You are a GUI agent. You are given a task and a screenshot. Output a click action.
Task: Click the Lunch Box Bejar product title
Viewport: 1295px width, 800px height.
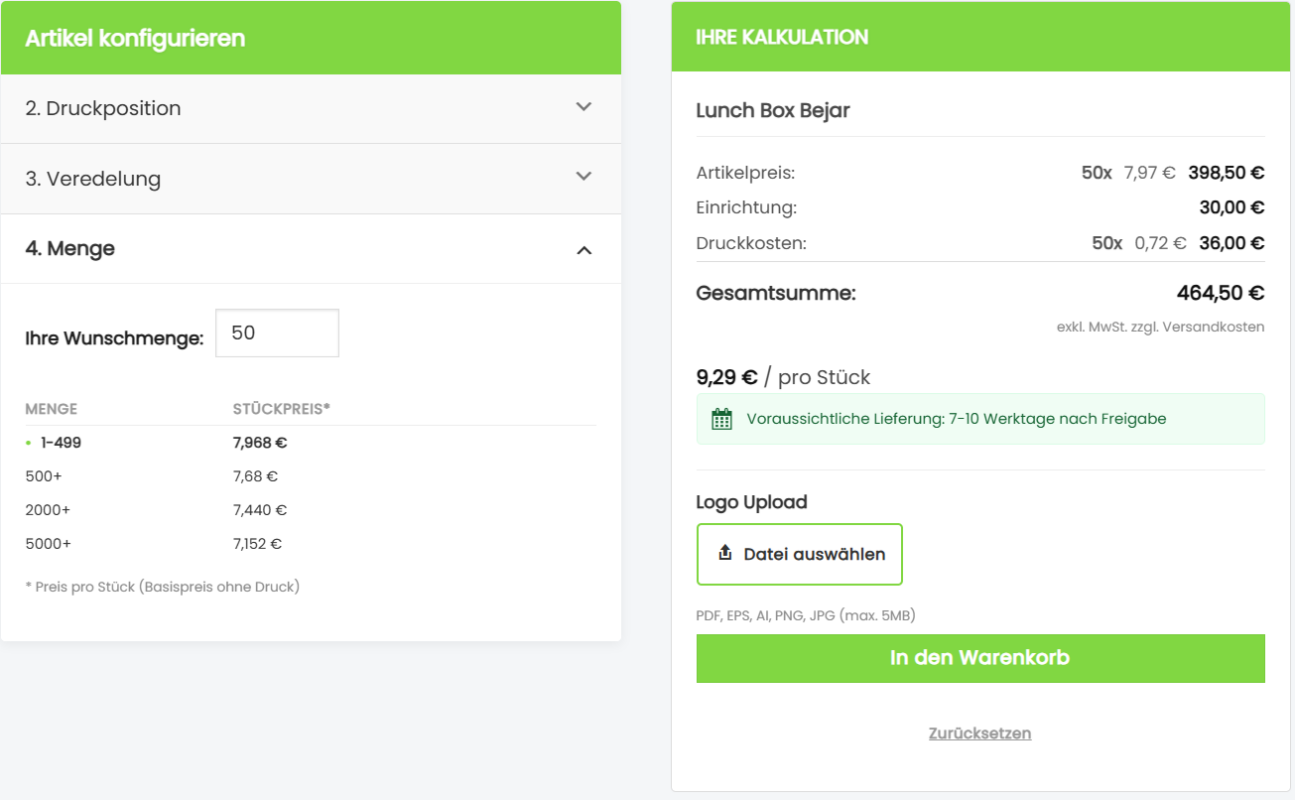click(x=773, y=110)
